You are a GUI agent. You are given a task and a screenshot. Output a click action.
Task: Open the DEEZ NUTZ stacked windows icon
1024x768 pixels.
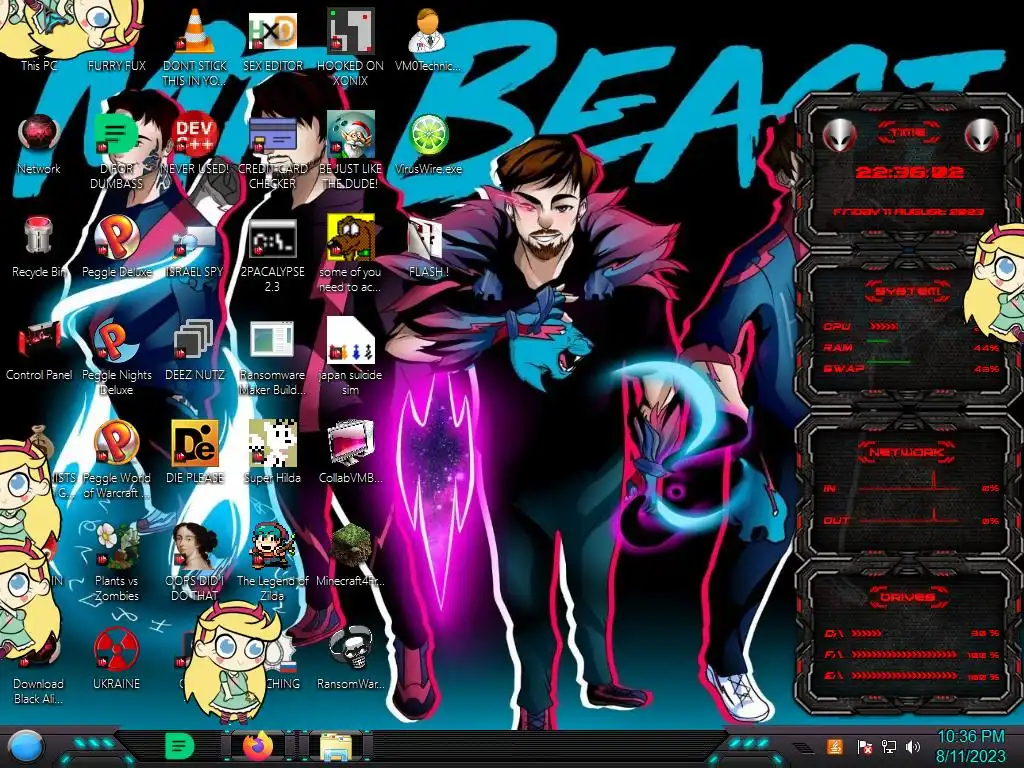tap(195, 340)
